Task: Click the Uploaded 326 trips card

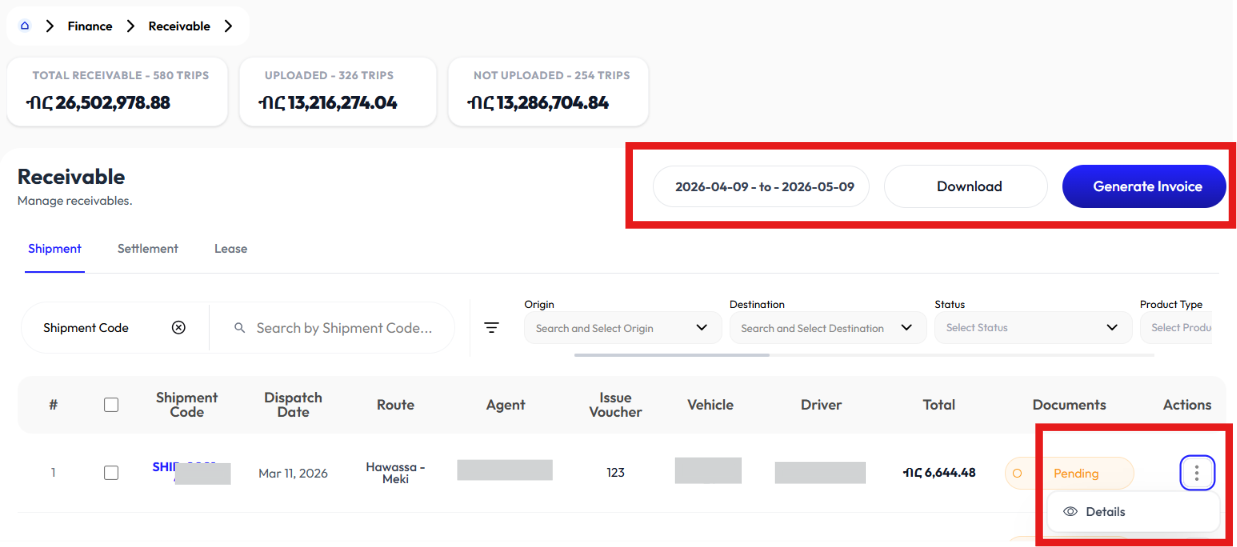Action: [338, 92]
